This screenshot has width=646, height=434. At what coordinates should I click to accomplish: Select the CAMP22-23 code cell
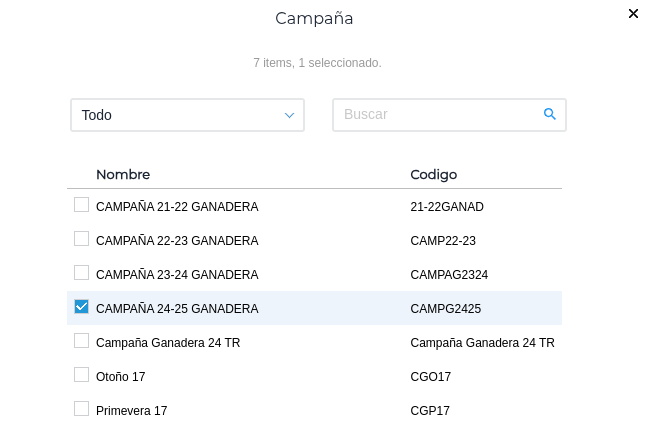point(443,241)
